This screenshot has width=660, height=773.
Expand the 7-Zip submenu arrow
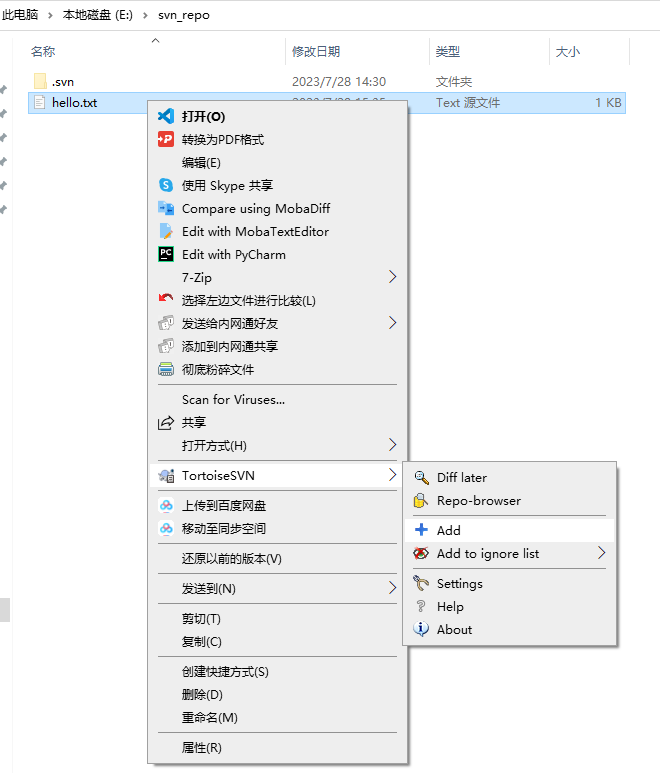392,277
